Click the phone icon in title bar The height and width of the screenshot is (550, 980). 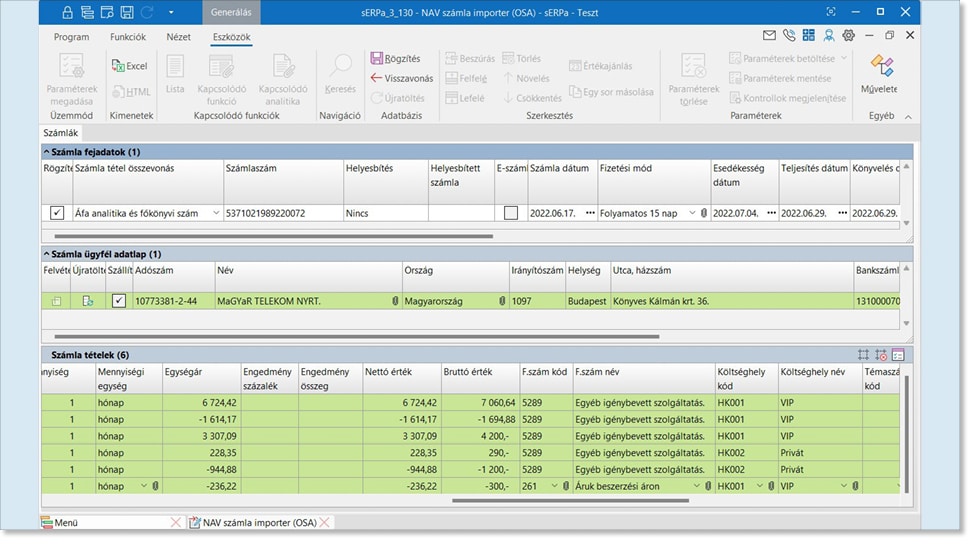pyautogui.click(x=789, y=36)
